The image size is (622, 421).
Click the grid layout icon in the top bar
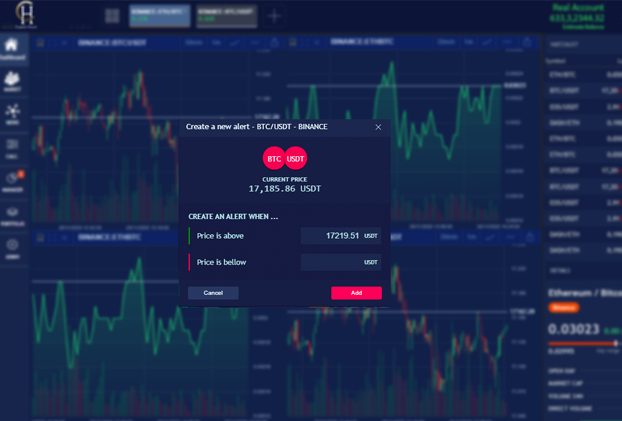[112, 16]
